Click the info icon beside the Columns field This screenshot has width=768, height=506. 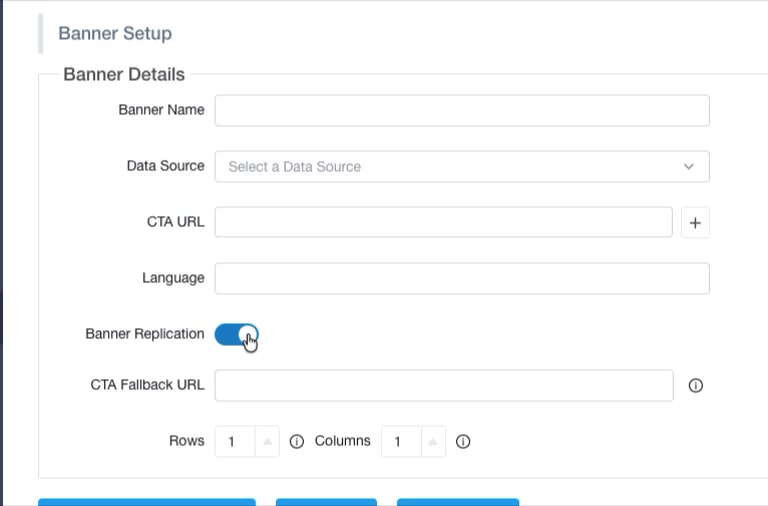click(463, 441)
